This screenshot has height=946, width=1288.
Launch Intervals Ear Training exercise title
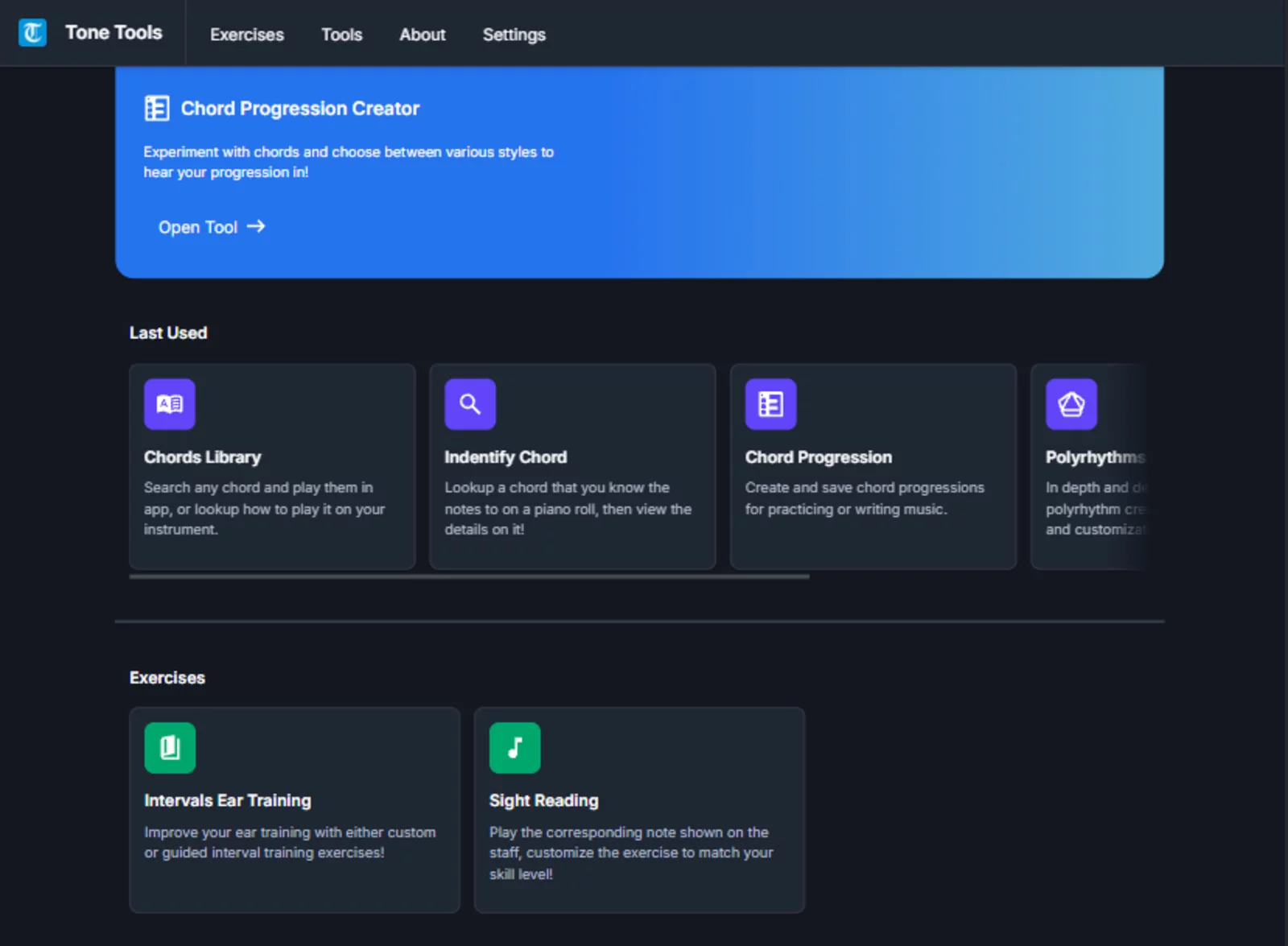228,801
